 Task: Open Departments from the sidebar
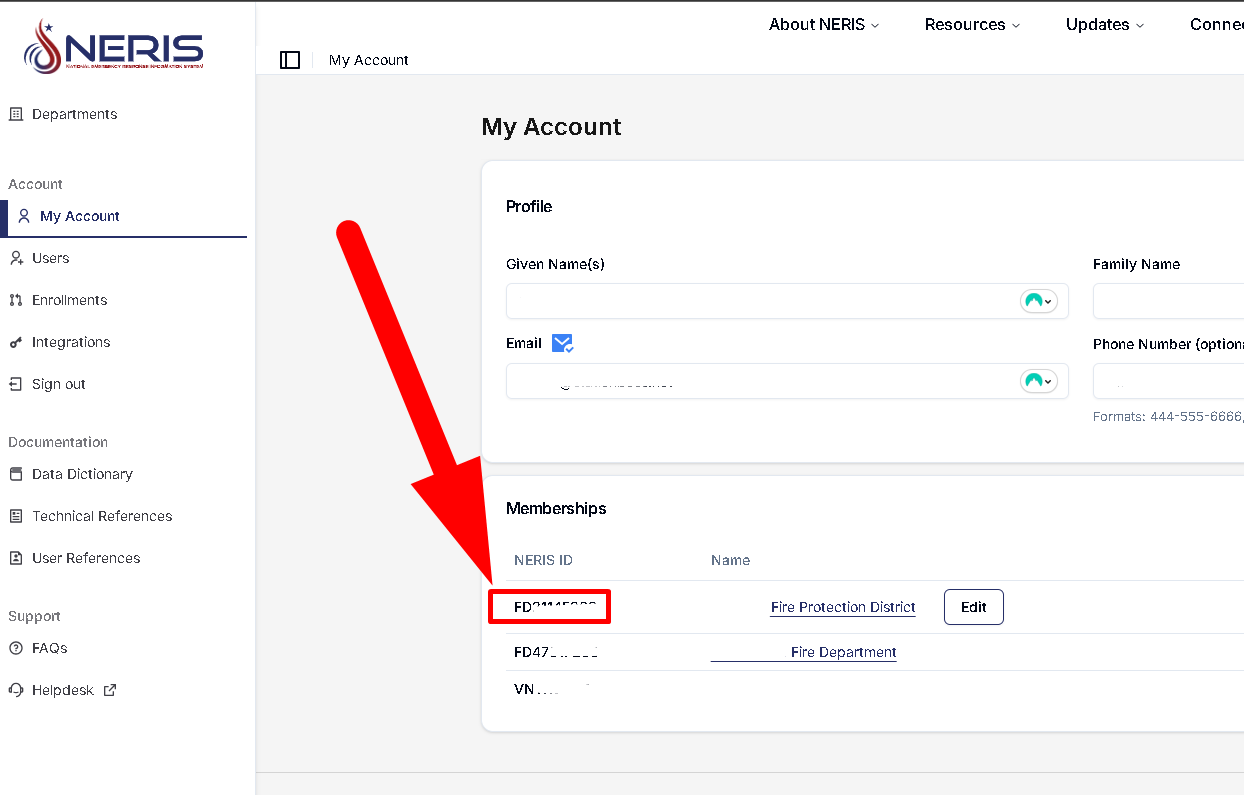[74, 114]
